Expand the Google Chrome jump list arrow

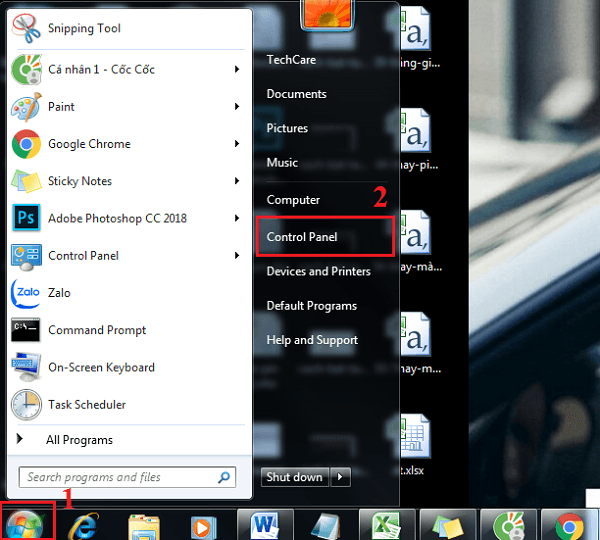[237, 144]
